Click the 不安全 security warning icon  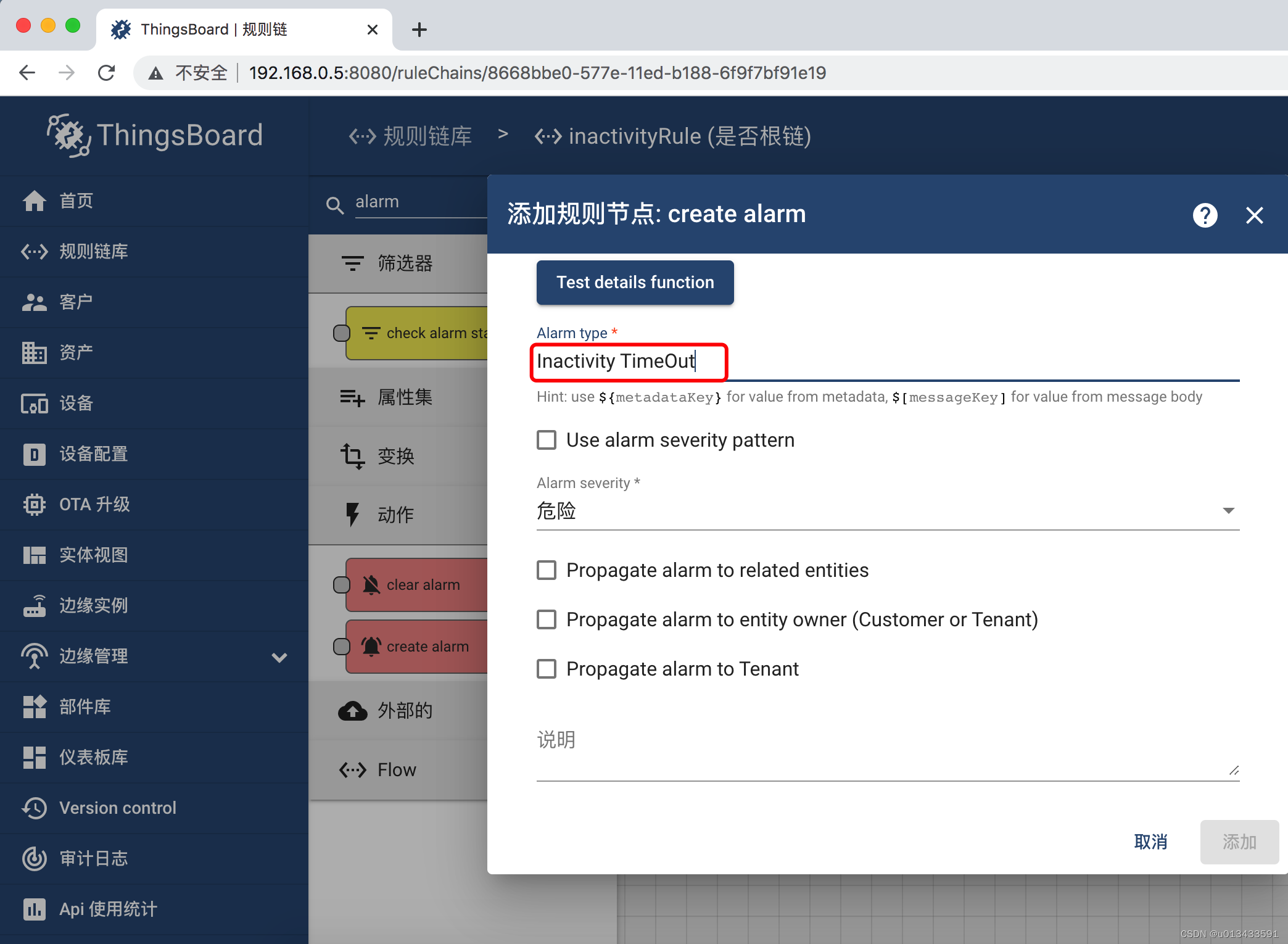[x=155, y=73]
